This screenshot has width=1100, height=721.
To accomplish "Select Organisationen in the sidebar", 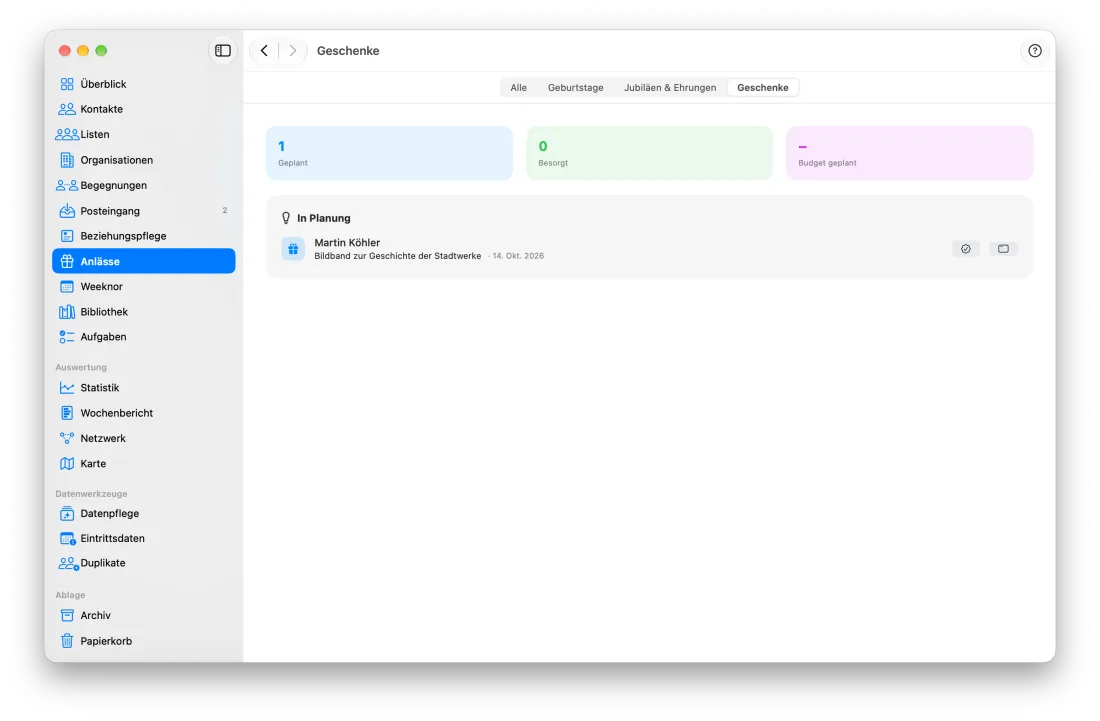I will (143, 160).
